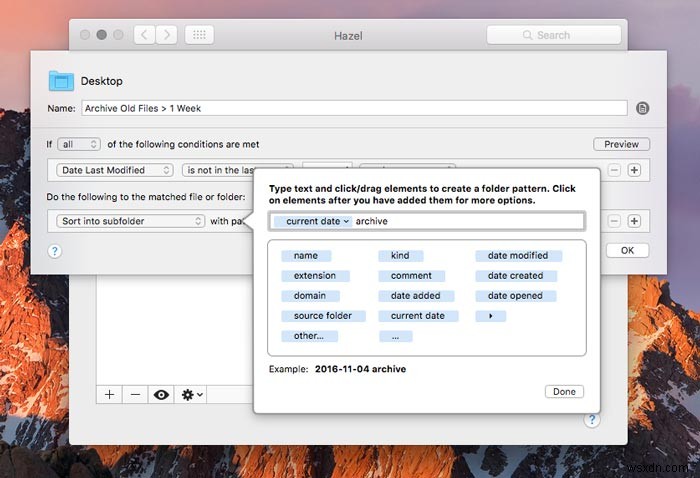This screenshot has height=478, width=700.
Task: Open the 'is not in the last' dropdown
Action: pyautogui.click(x=219, y=170)
